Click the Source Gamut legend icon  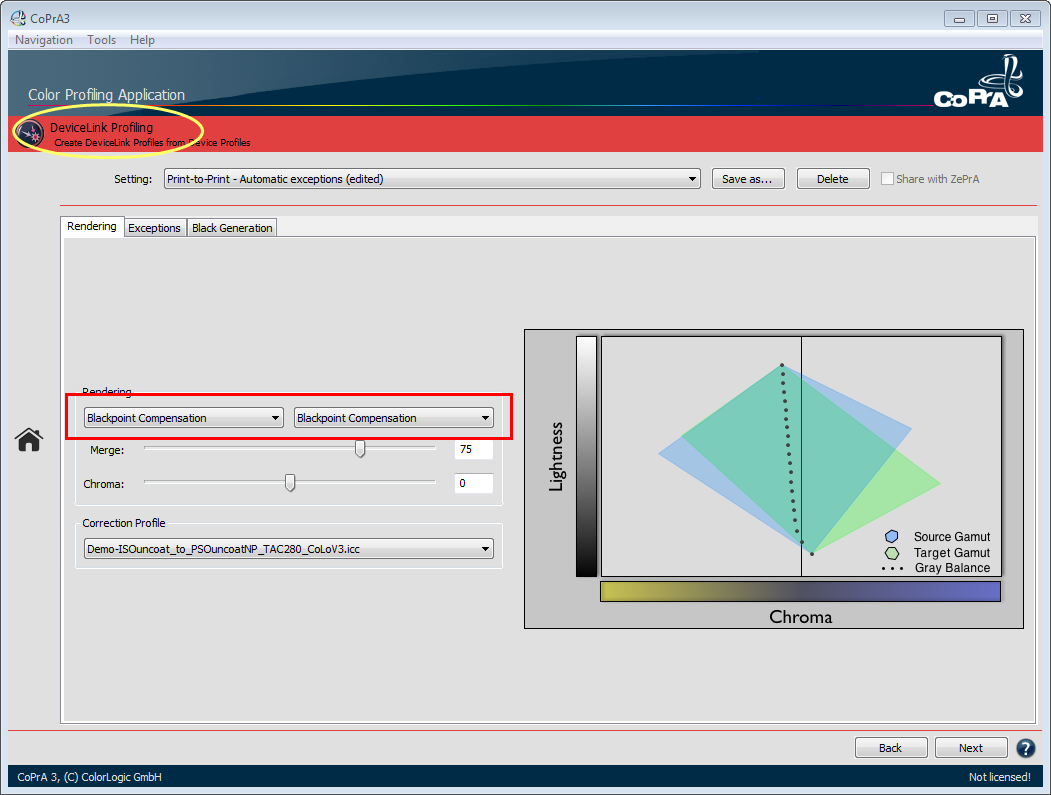click(891, 536)
